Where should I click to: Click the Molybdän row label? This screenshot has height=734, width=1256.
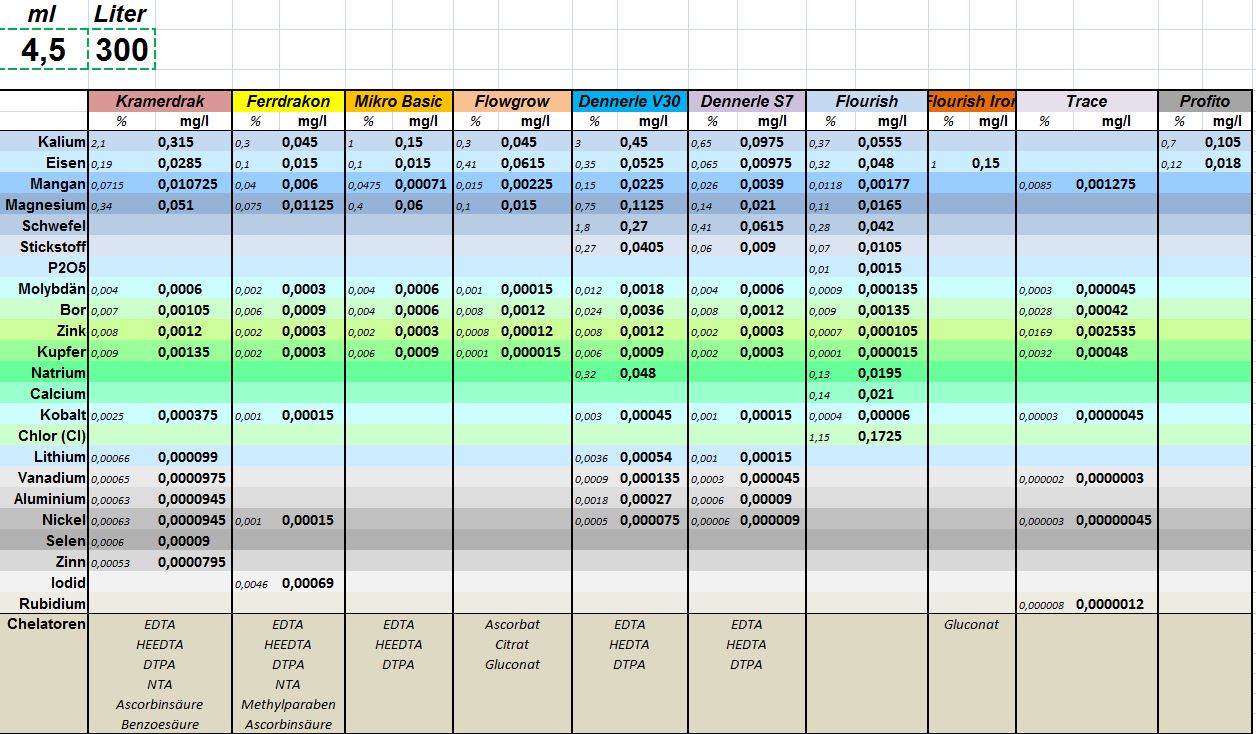pos(52,289)
